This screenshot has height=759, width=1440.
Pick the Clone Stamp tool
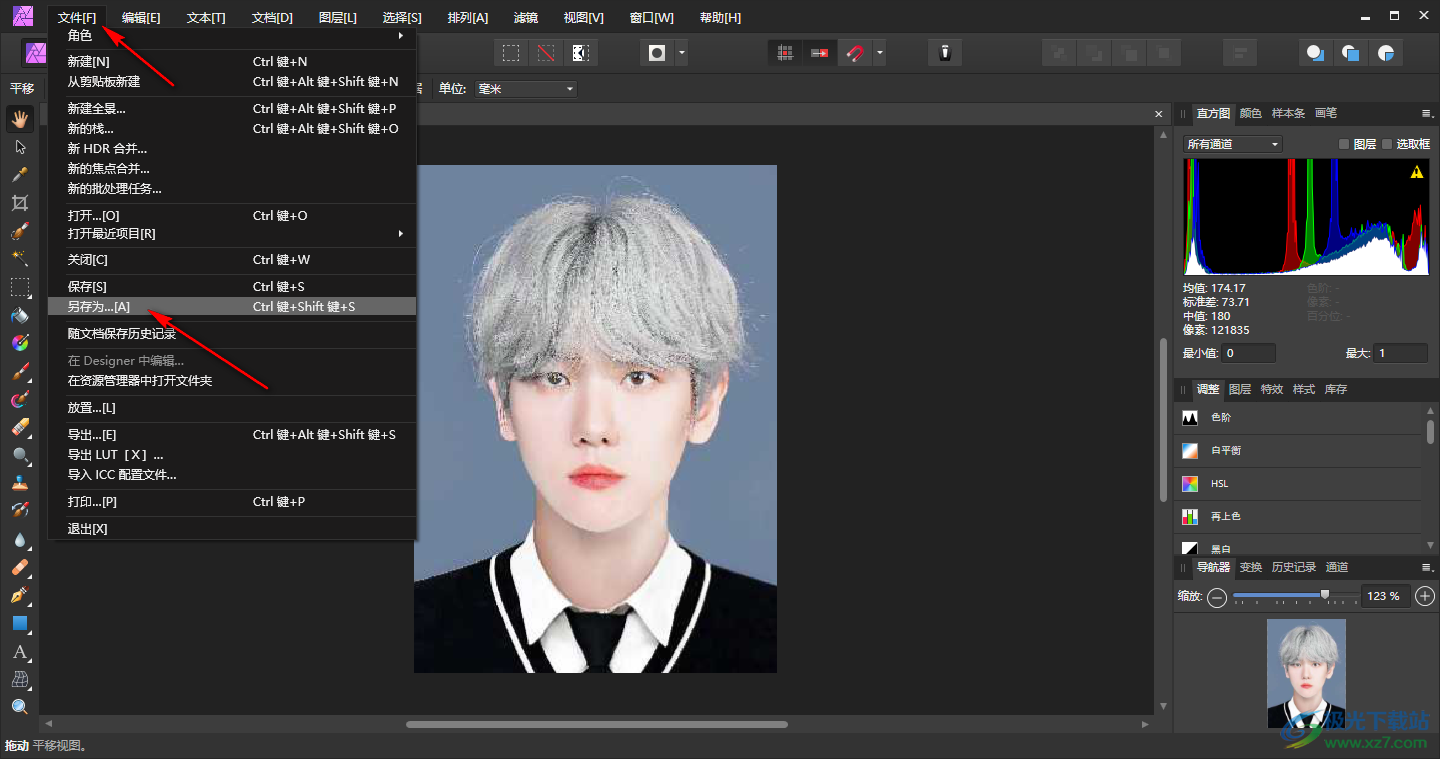click(19, 483)
